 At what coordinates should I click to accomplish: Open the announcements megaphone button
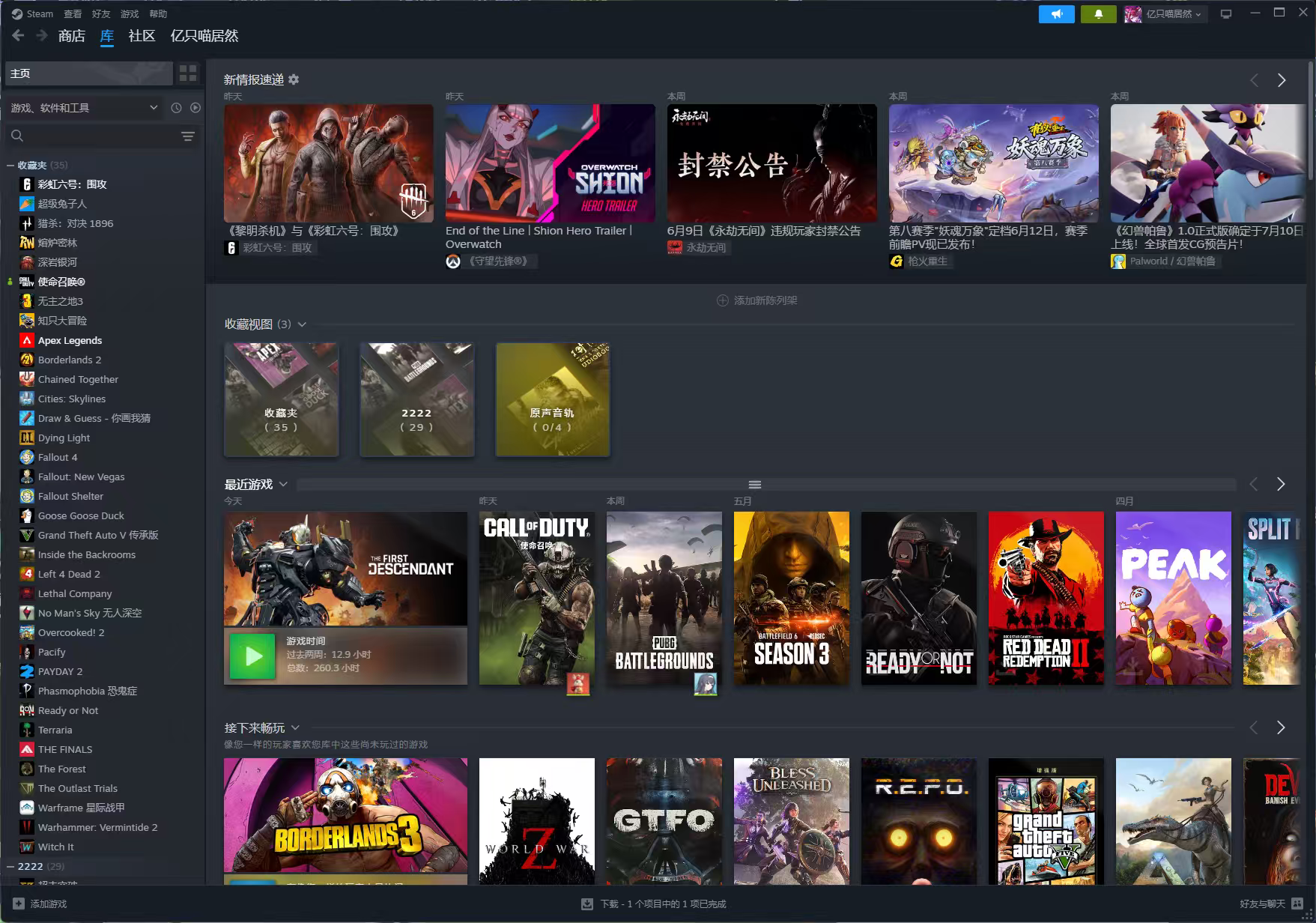[x=1057, y=13]
